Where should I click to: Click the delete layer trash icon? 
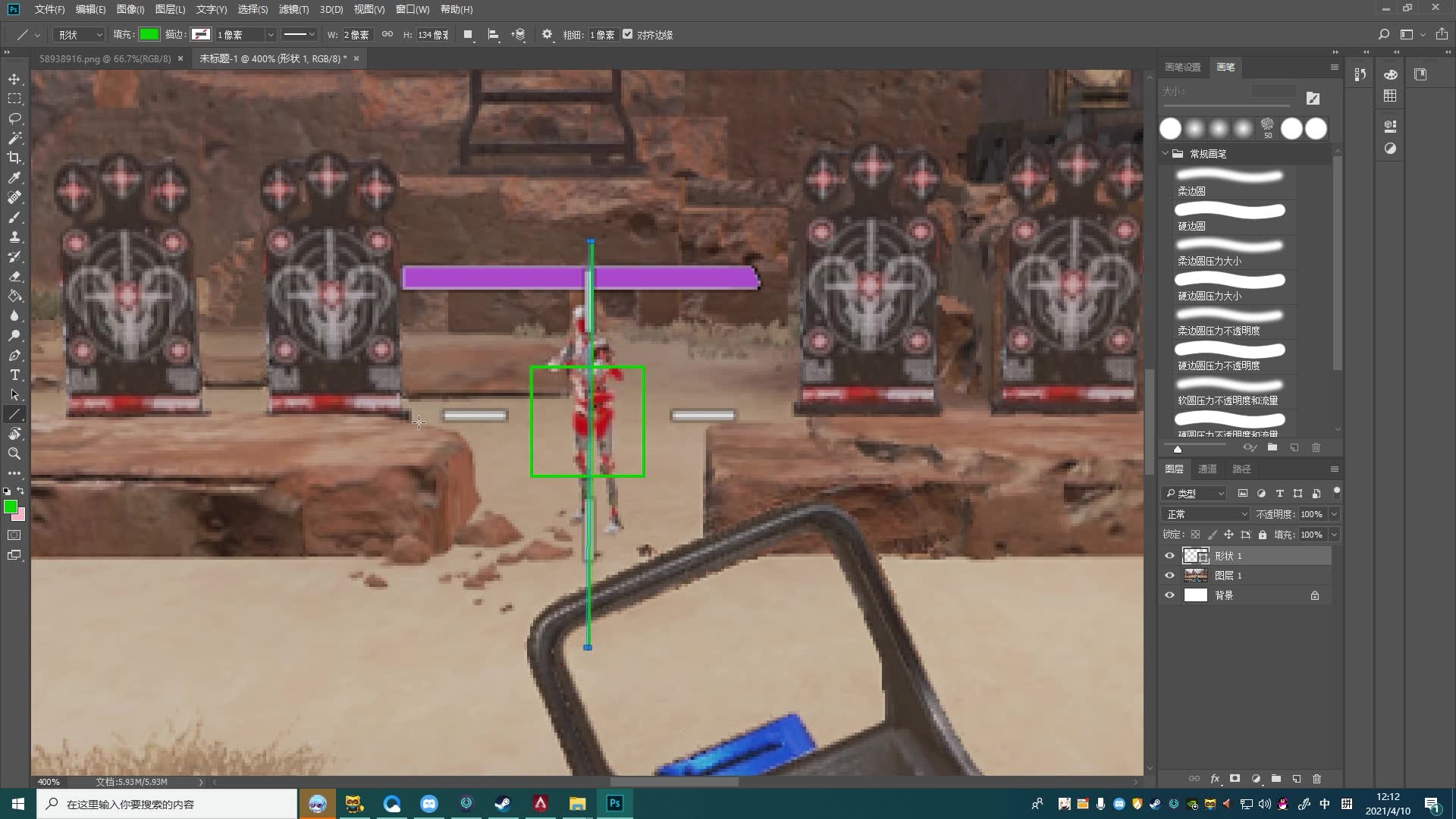(x=1316, y=779)
